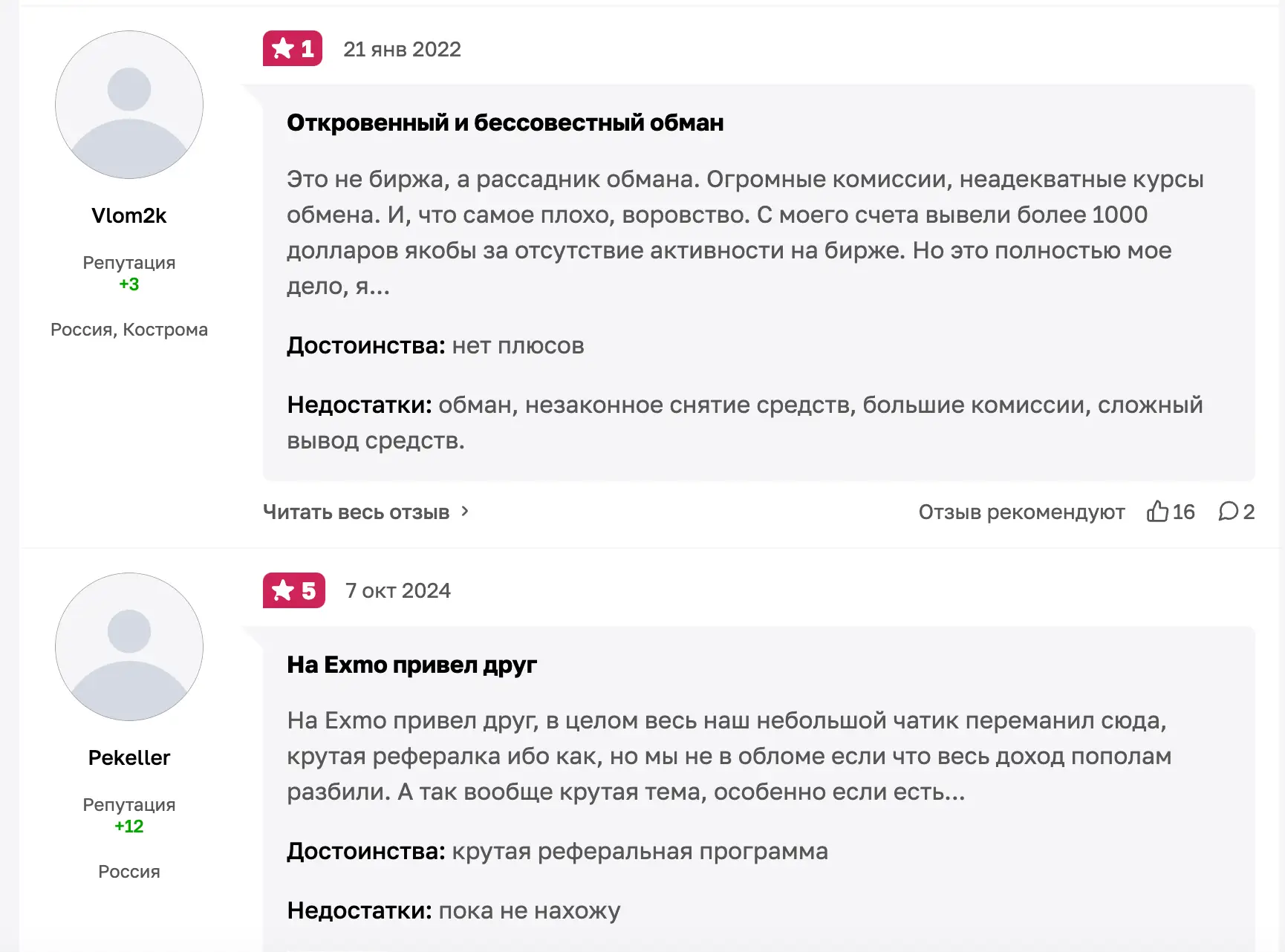Open the Pekeller username profile link
The height and width of the screenshot is (952, 1285).
pos(129,757)
